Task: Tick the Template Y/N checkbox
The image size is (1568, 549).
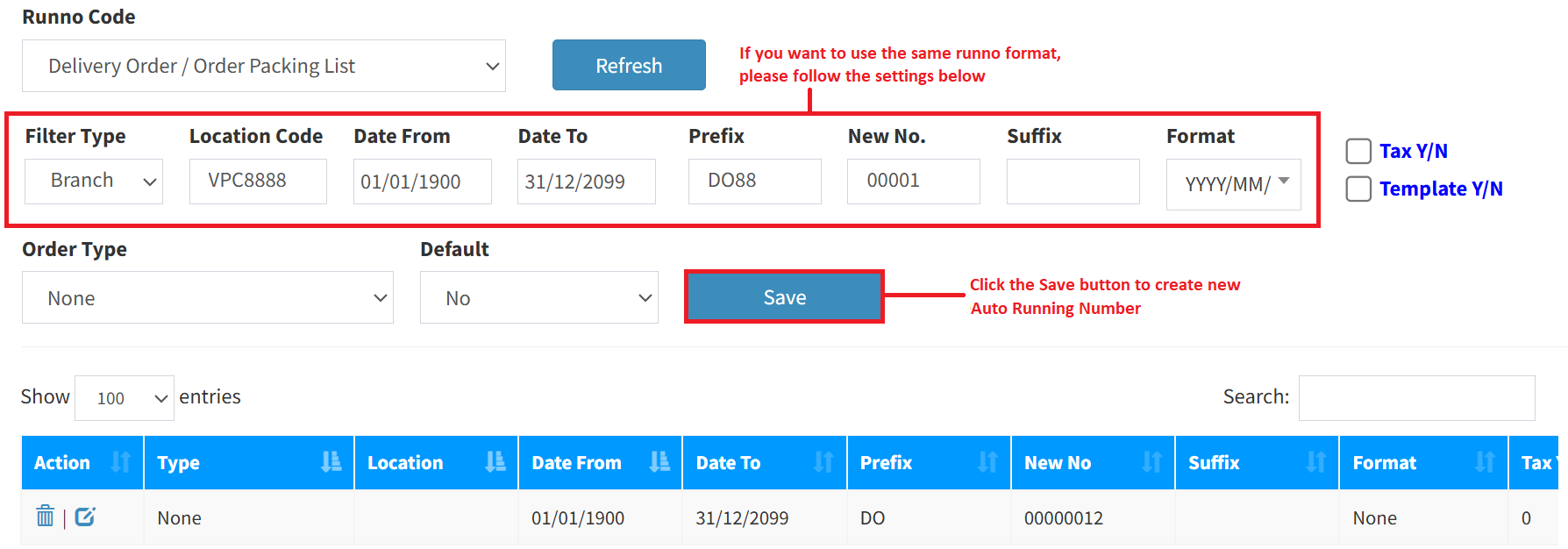Action: coord(1358,189)
